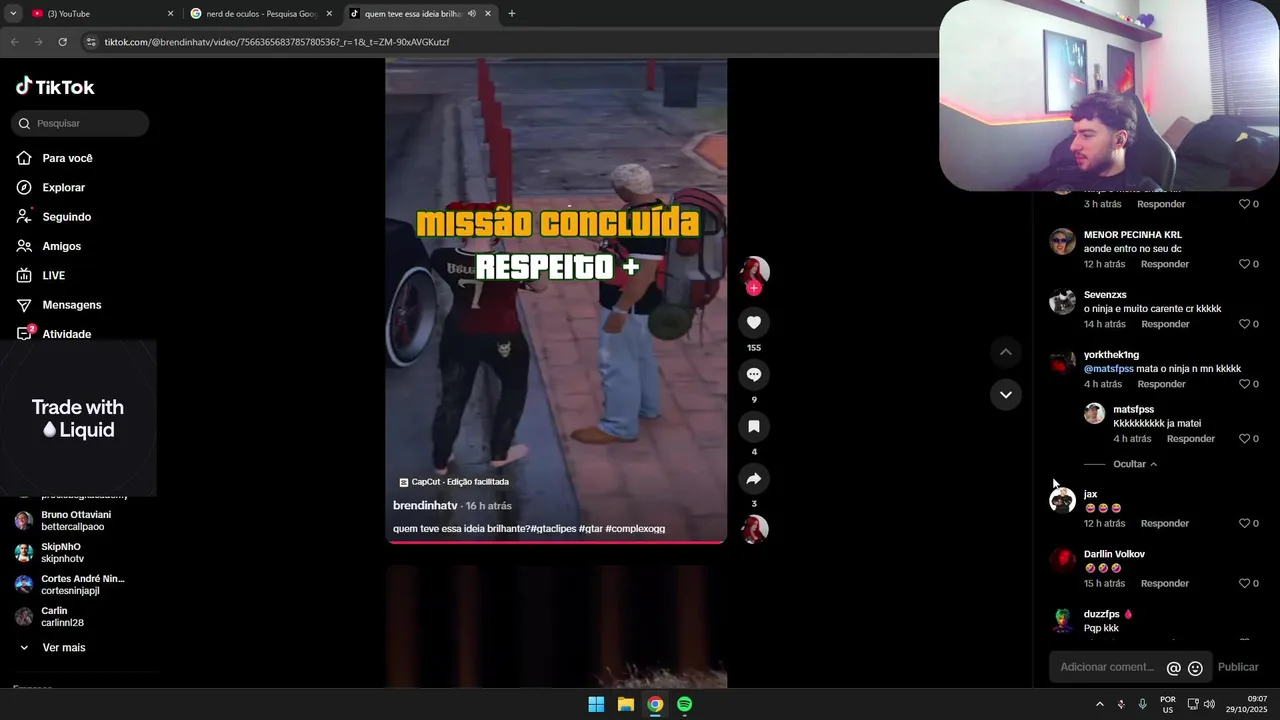Expand following list with Ver mais

64,648
